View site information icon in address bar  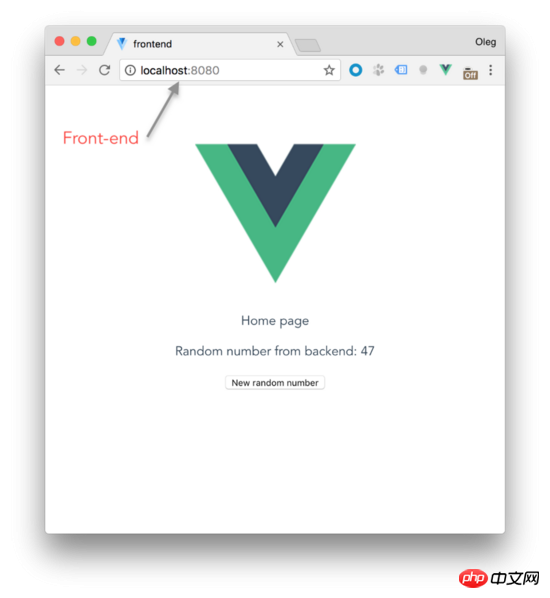click(130, 70)
